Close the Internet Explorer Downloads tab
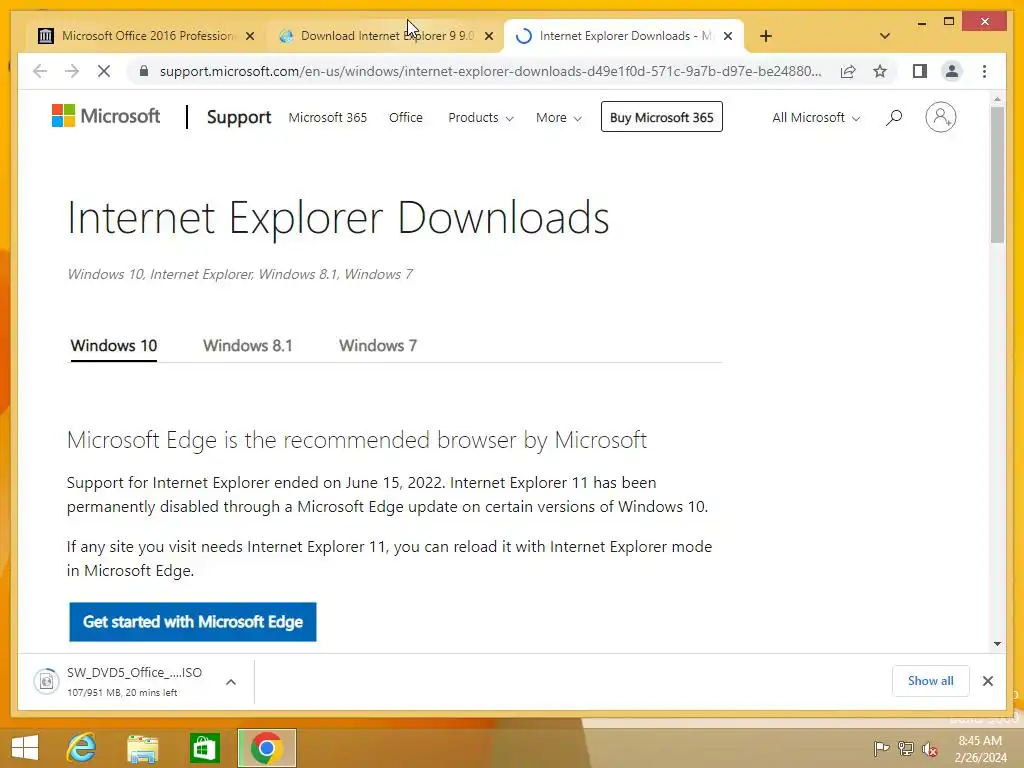The image size is (1024, 768). coord(728,37)
